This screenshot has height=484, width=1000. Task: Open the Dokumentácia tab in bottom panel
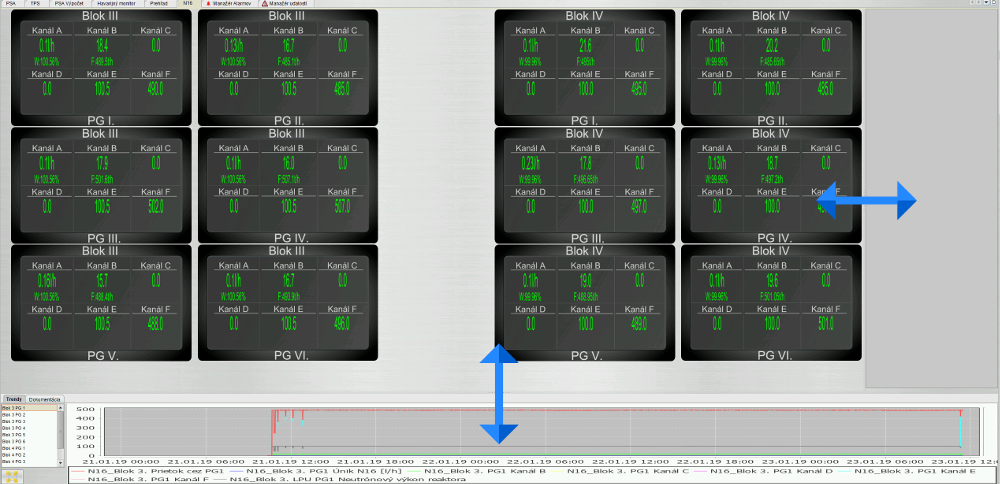point(46,399)
